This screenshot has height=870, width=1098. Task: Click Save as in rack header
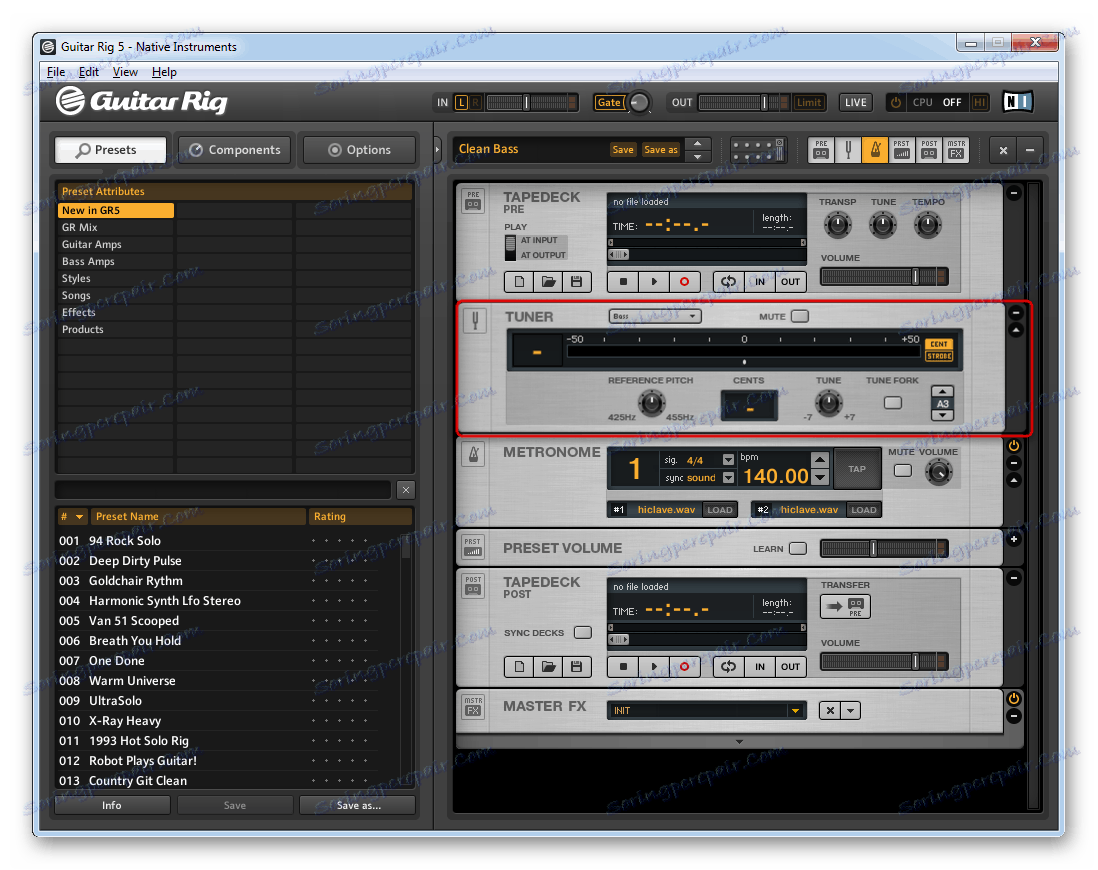click(x=660, y=149)
